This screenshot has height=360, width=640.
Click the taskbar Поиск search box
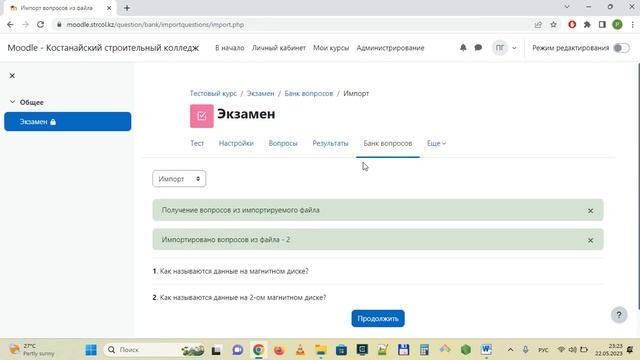coord(154,350)
